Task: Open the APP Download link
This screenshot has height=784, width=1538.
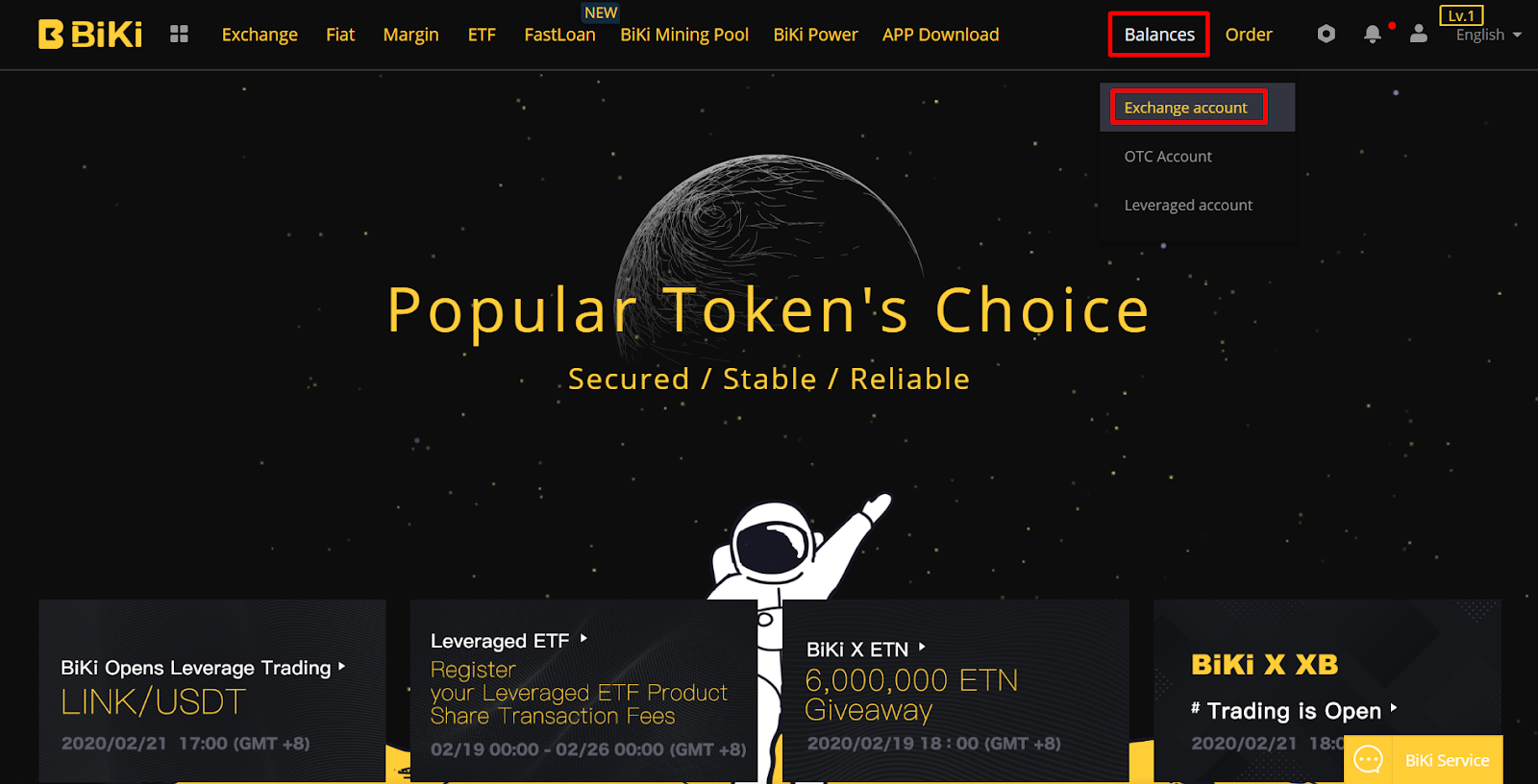Action: [x=941, y=35]
